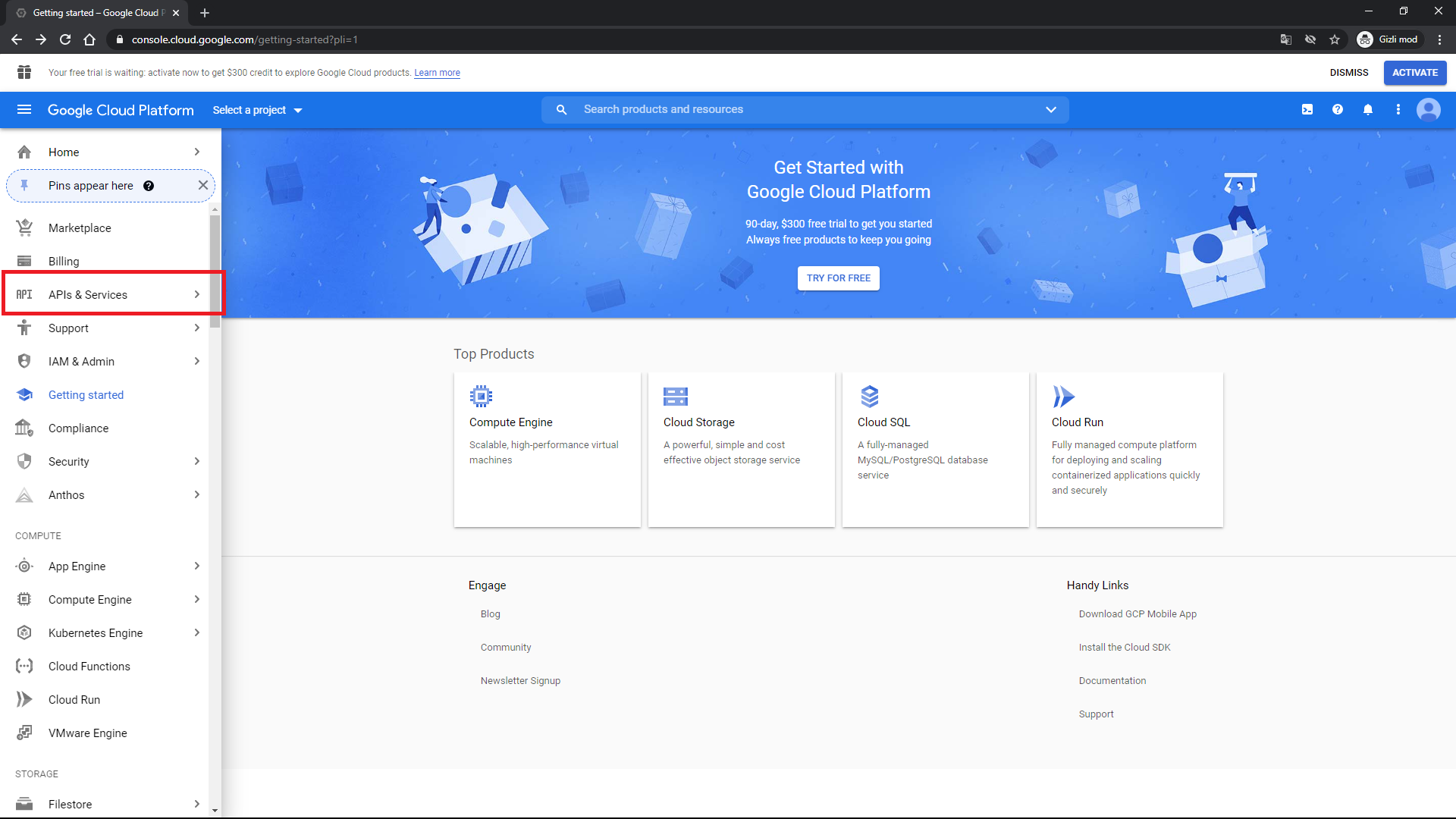Click the account avatar icon
Viewport: 1456px width, 819px height.
[x=1429, y=110]
